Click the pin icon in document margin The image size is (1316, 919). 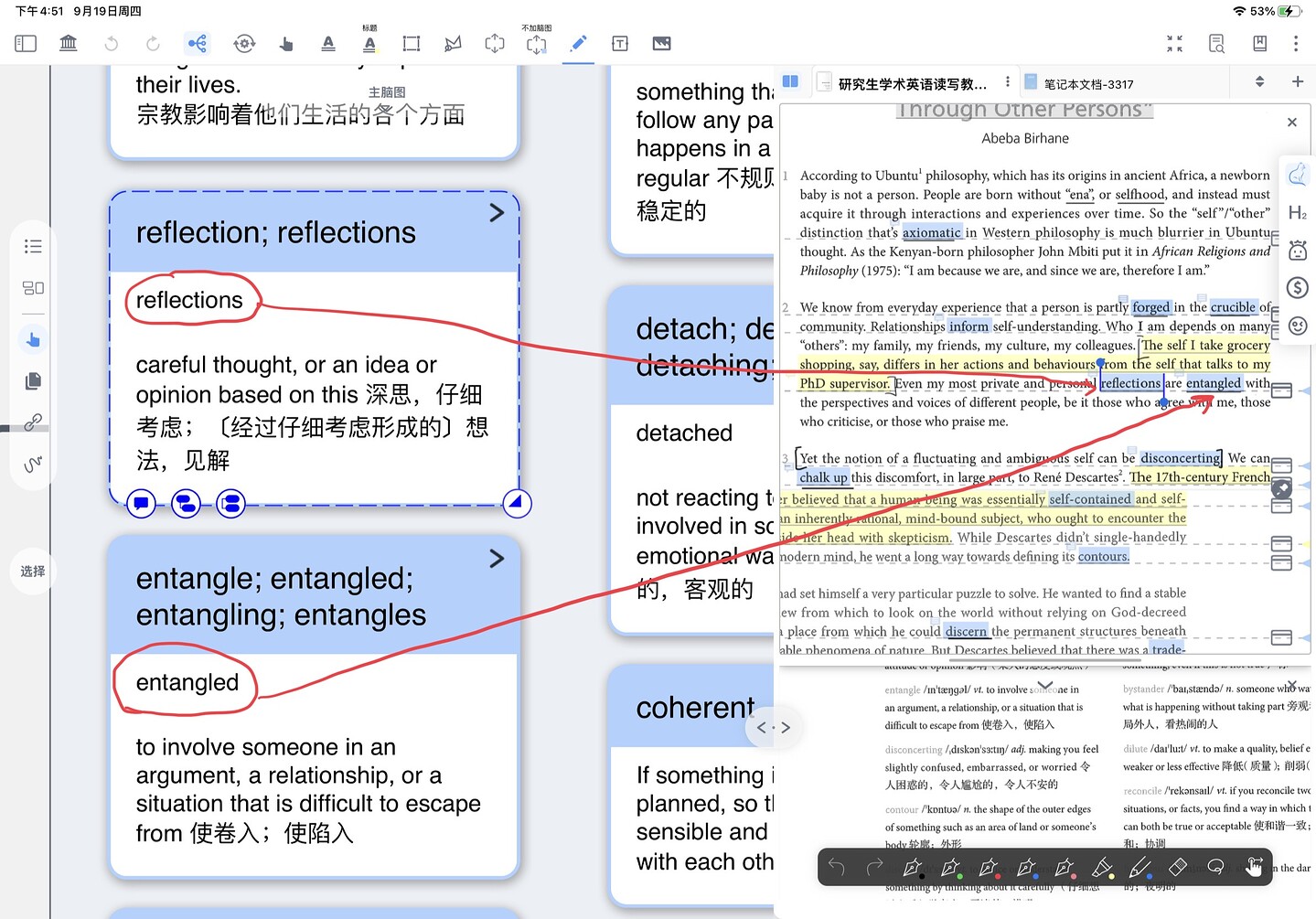tap(1281, 488)
